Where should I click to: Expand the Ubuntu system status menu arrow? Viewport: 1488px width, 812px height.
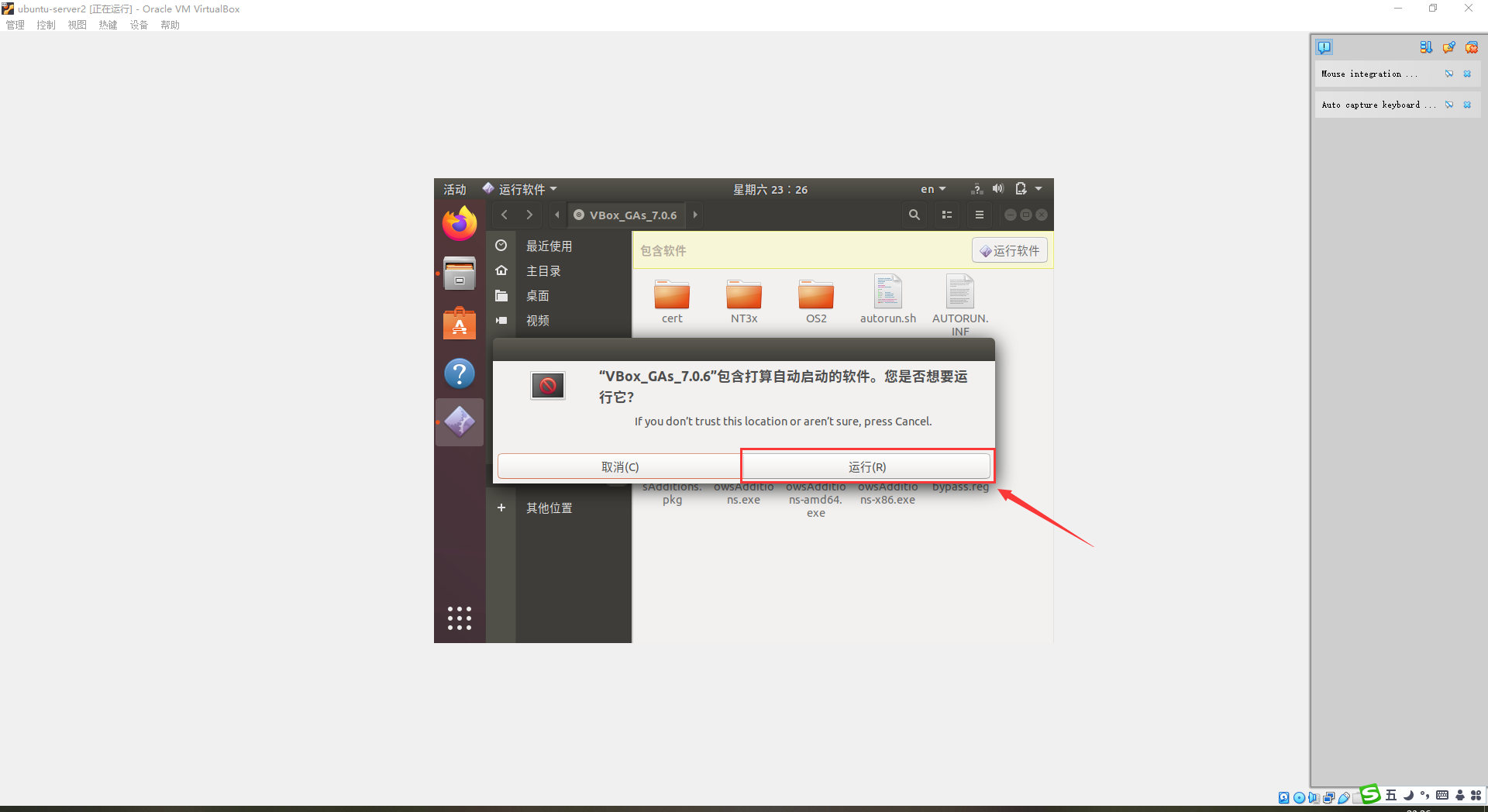coord(1038,189)
